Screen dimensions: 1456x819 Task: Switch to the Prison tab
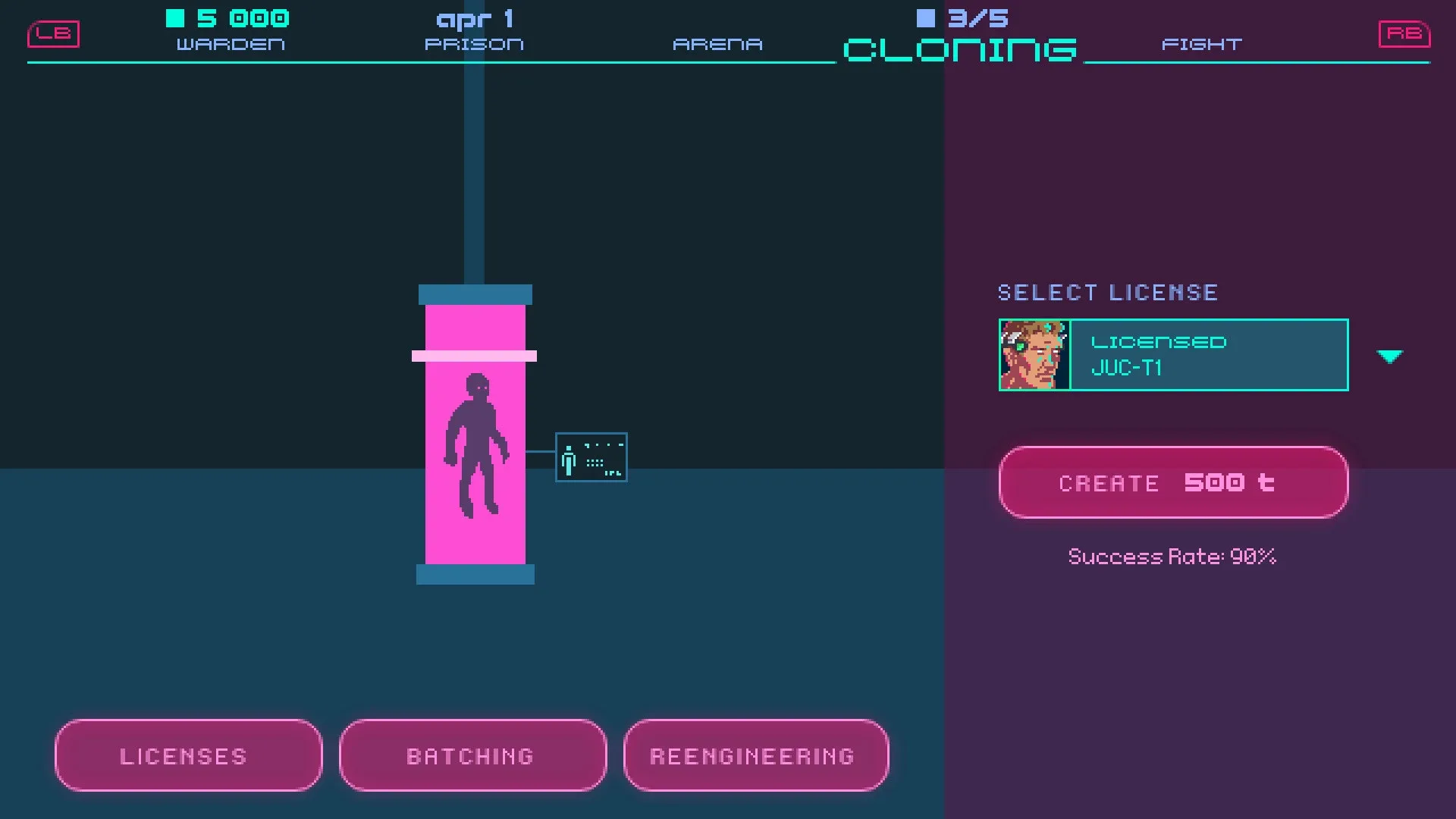[474, 44]
